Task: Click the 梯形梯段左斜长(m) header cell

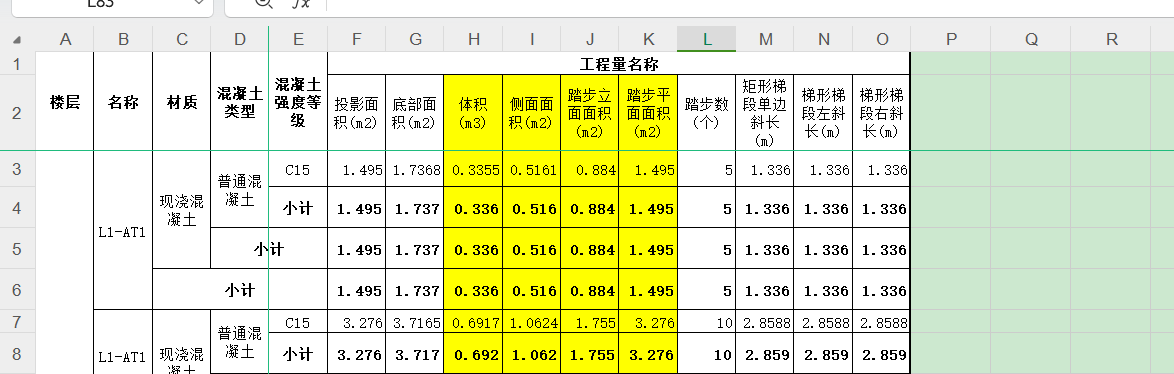Action: (824, 112)
